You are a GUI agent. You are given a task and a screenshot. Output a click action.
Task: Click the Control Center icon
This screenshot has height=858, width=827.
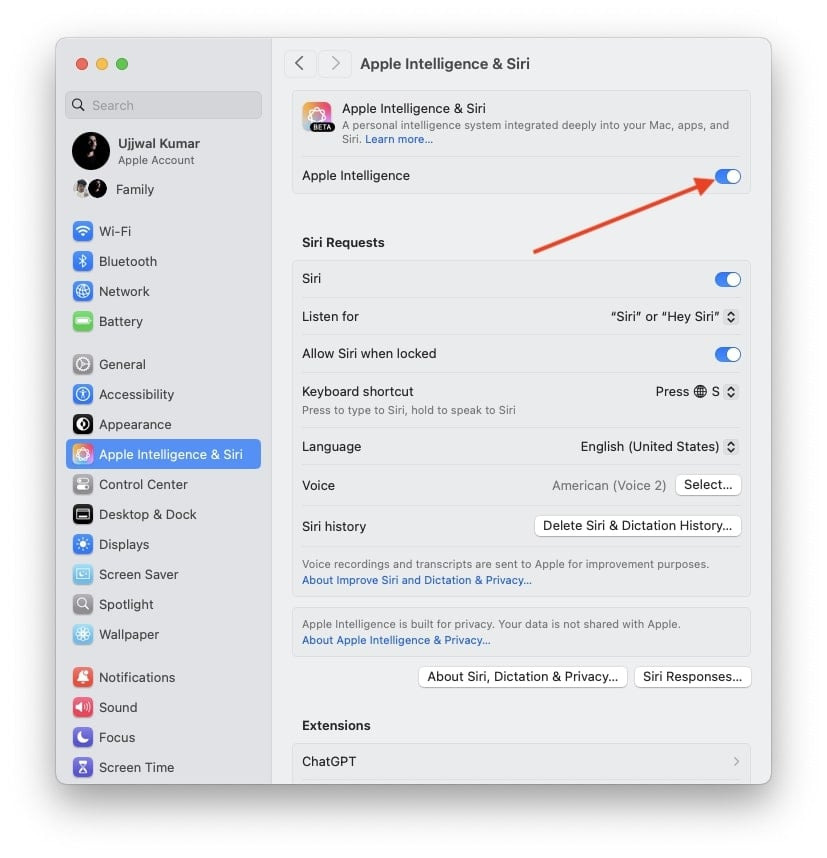click(x=83, y=485)
